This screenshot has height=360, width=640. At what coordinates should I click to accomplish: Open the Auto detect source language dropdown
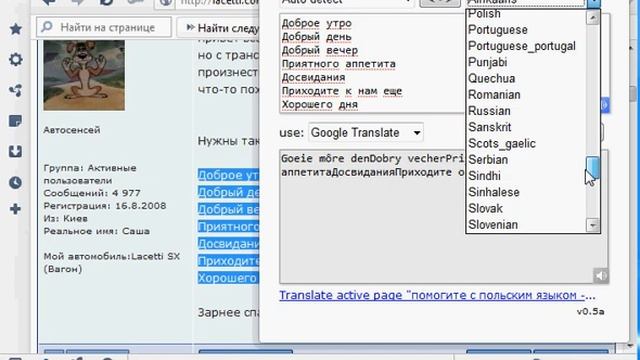click(346, 2)
